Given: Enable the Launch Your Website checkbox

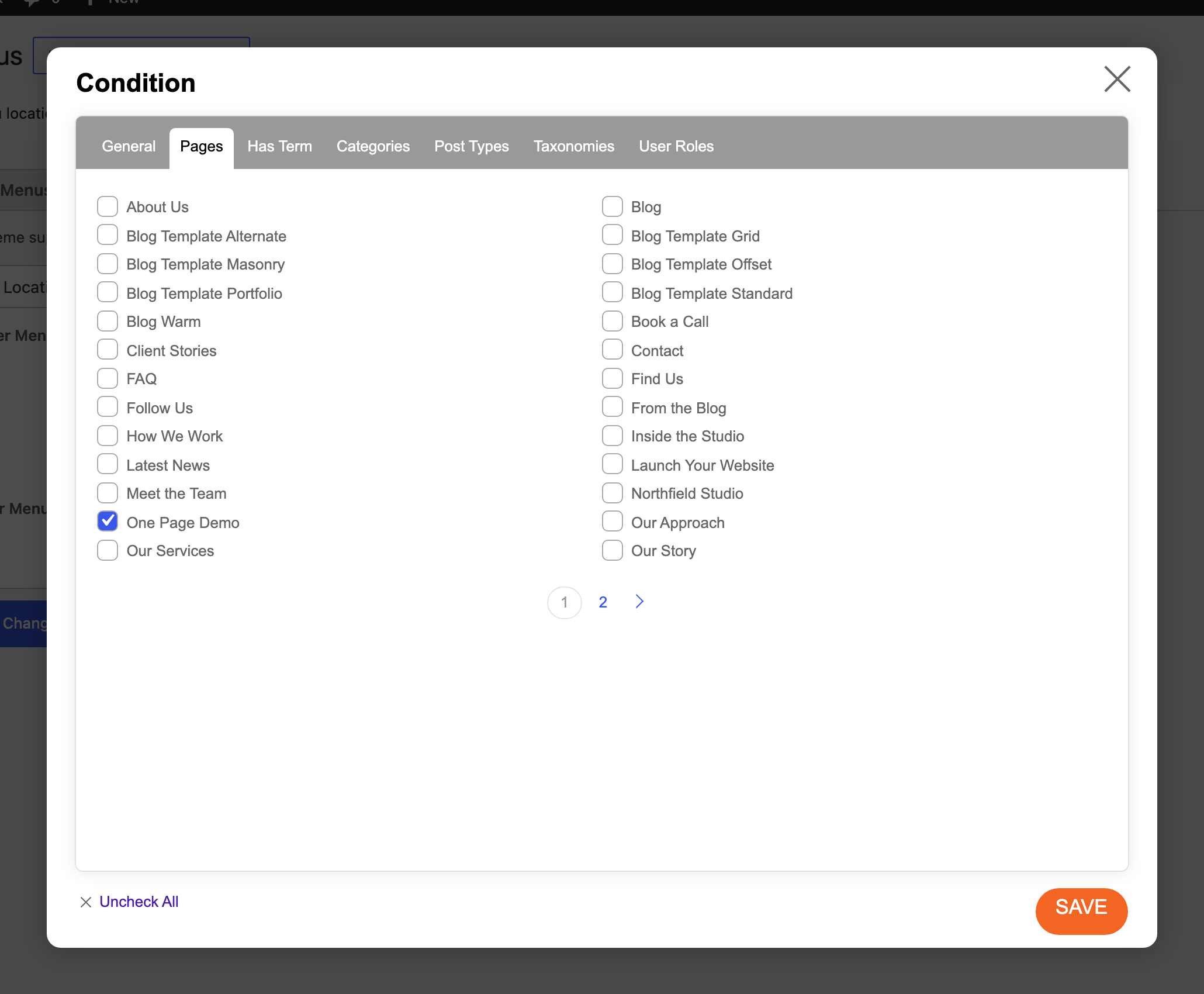Looking at the screenshot, I should tap(612, 464).
